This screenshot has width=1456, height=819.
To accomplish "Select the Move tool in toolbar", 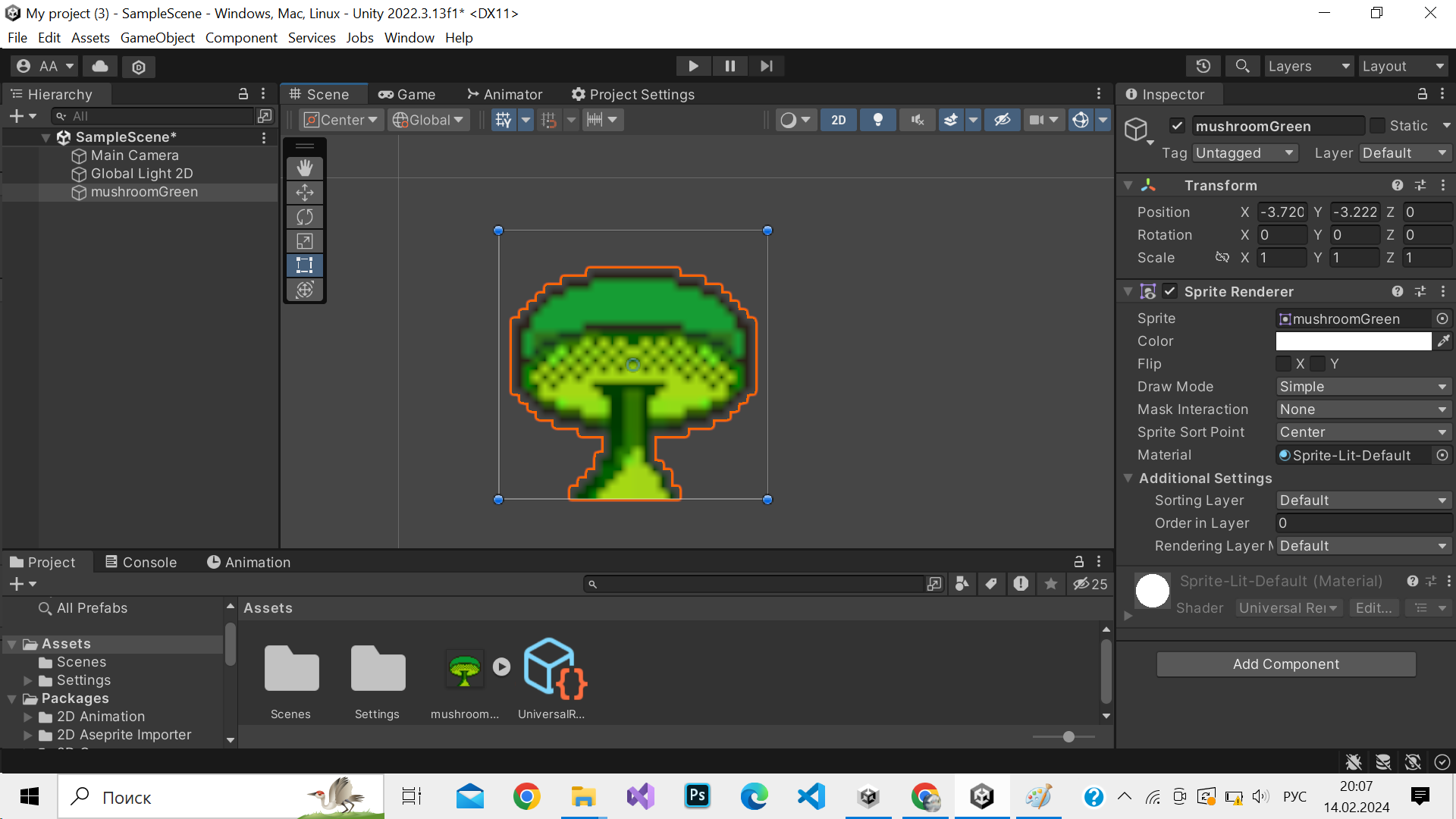I will [306, 192].
